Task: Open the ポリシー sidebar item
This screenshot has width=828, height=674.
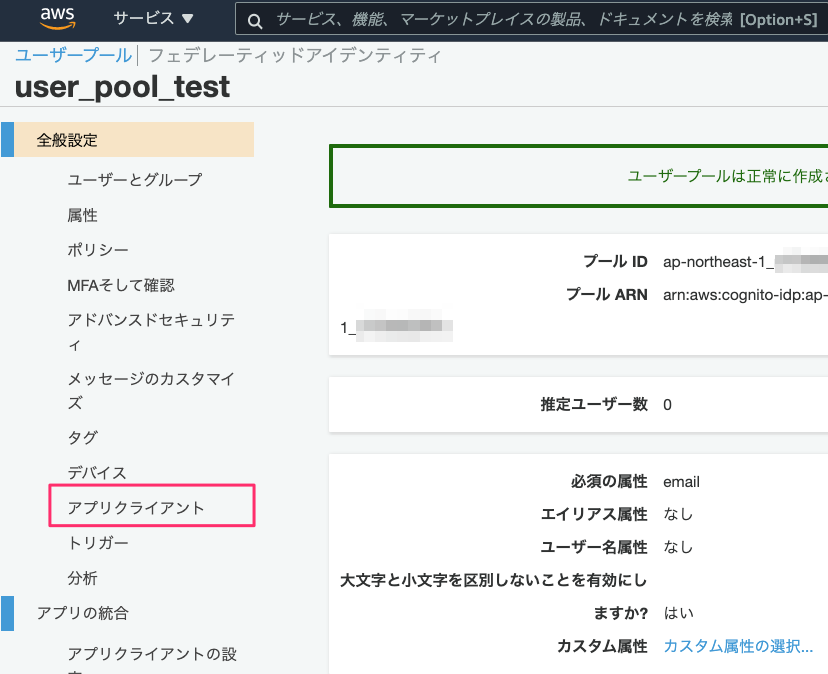Action: tap(98, 249)
